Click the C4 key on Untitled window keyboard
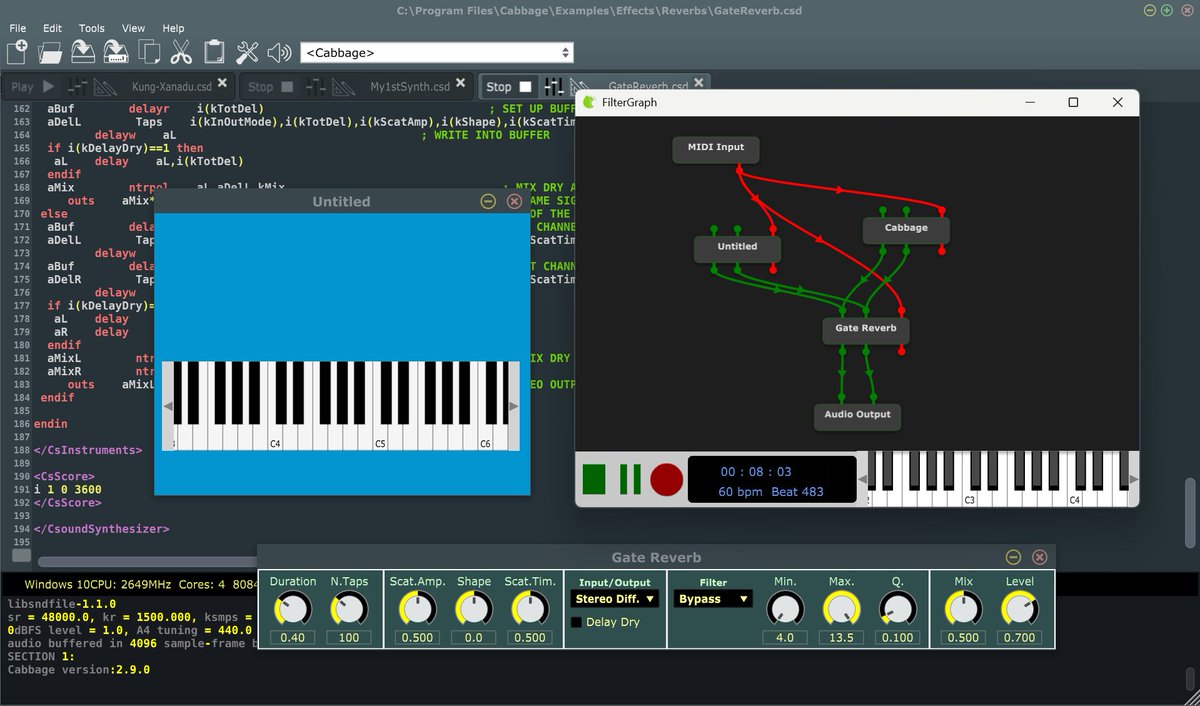 tap(274, 435)
